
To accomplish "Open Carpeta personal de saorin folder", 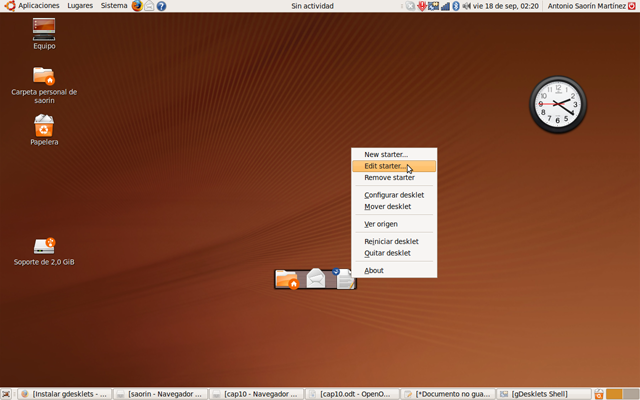I will tap(44, 77).
